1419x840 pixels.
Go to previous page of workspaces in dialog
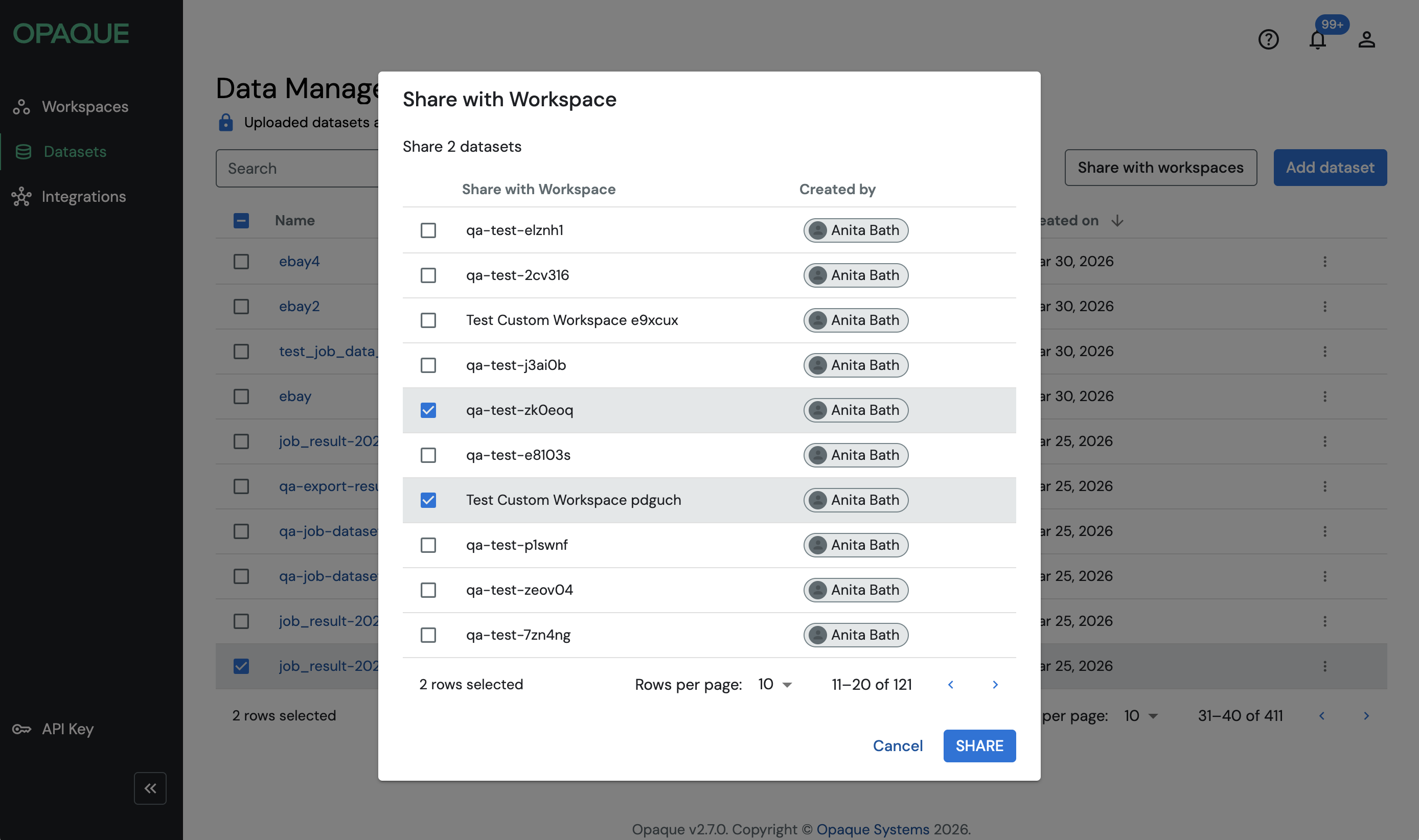tap(951, 684)
